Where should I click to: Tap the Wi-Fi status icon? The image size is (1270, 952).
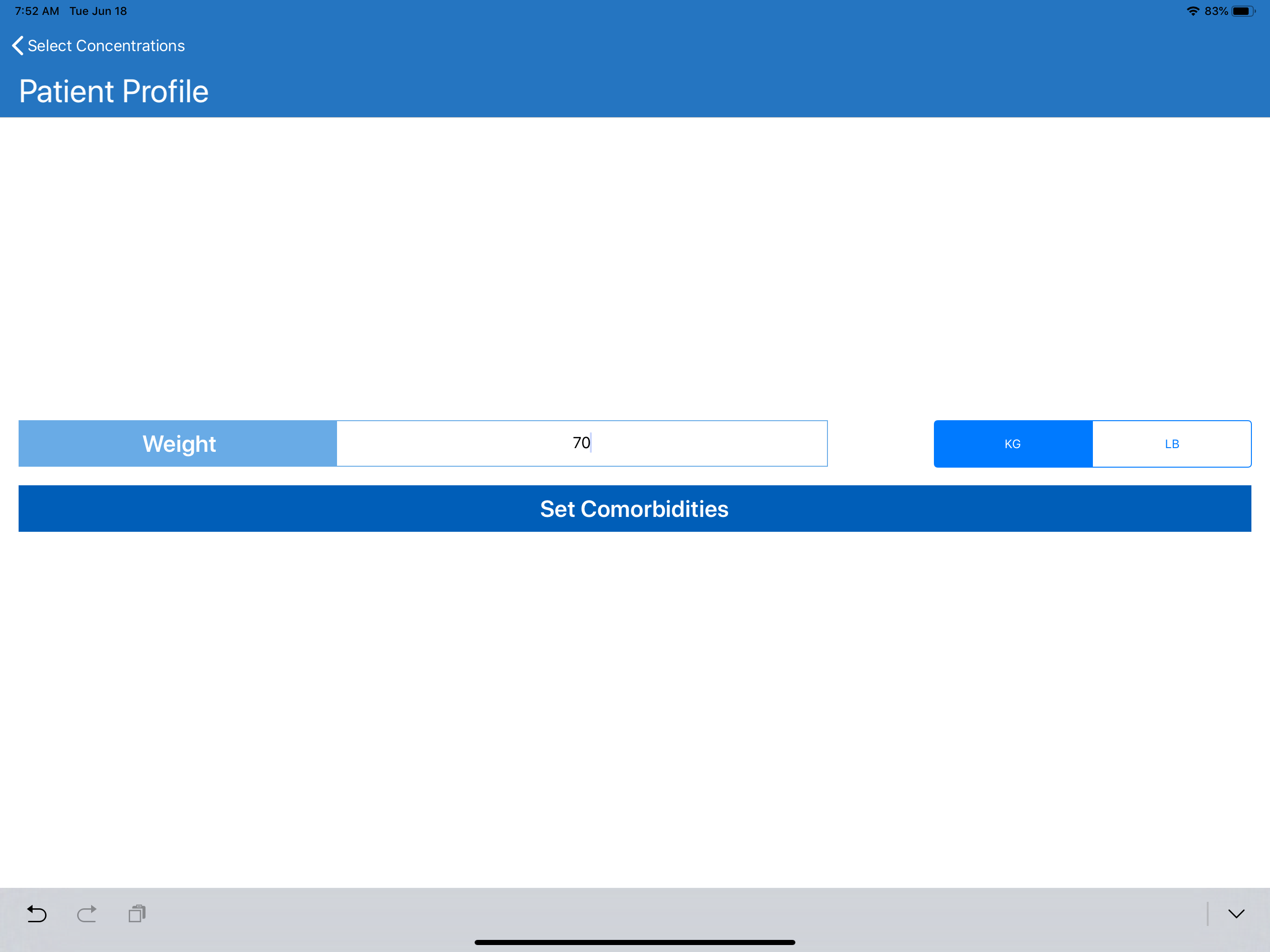point(1193,11)
